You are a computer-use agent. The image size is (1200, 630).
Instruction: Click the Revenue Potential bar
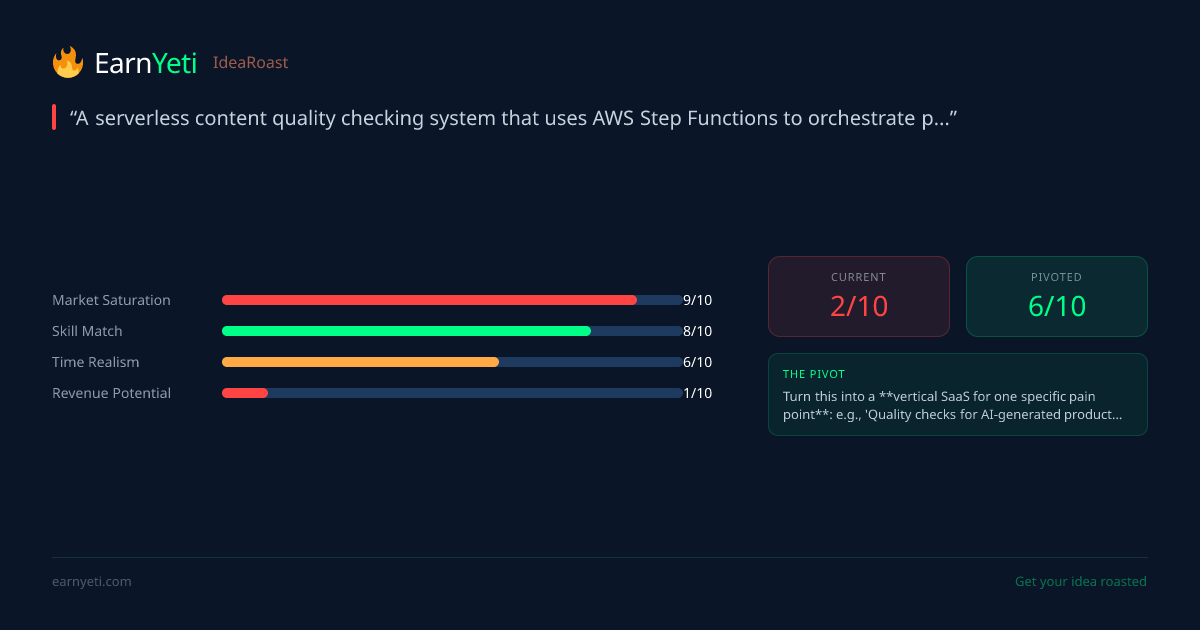tap(452, 393)
